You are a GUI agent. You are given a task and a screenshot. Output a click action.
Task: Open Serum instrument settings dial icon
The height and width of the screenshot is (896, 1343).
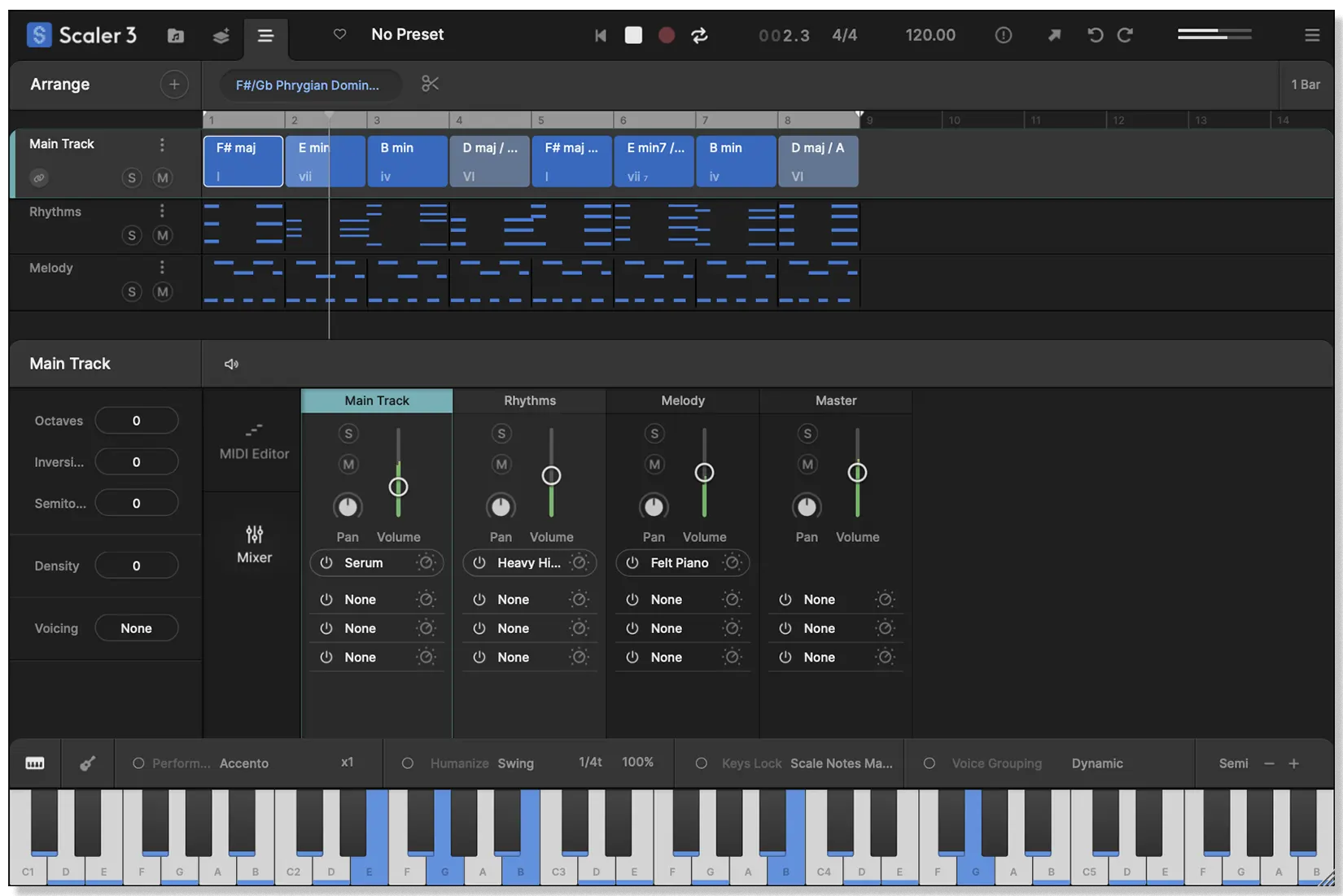426,562
